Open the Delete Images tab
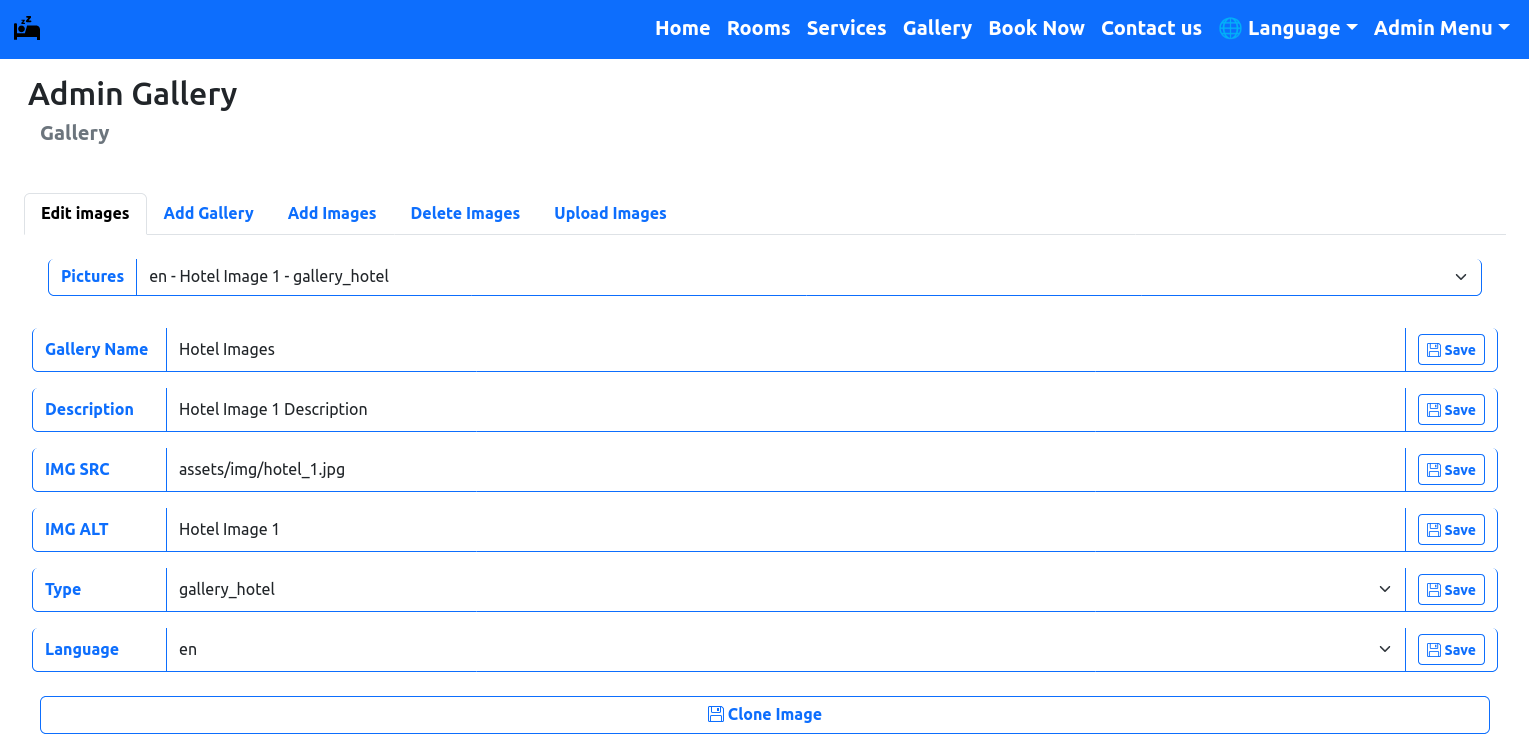1529x755 pixels. click(465, 214)
